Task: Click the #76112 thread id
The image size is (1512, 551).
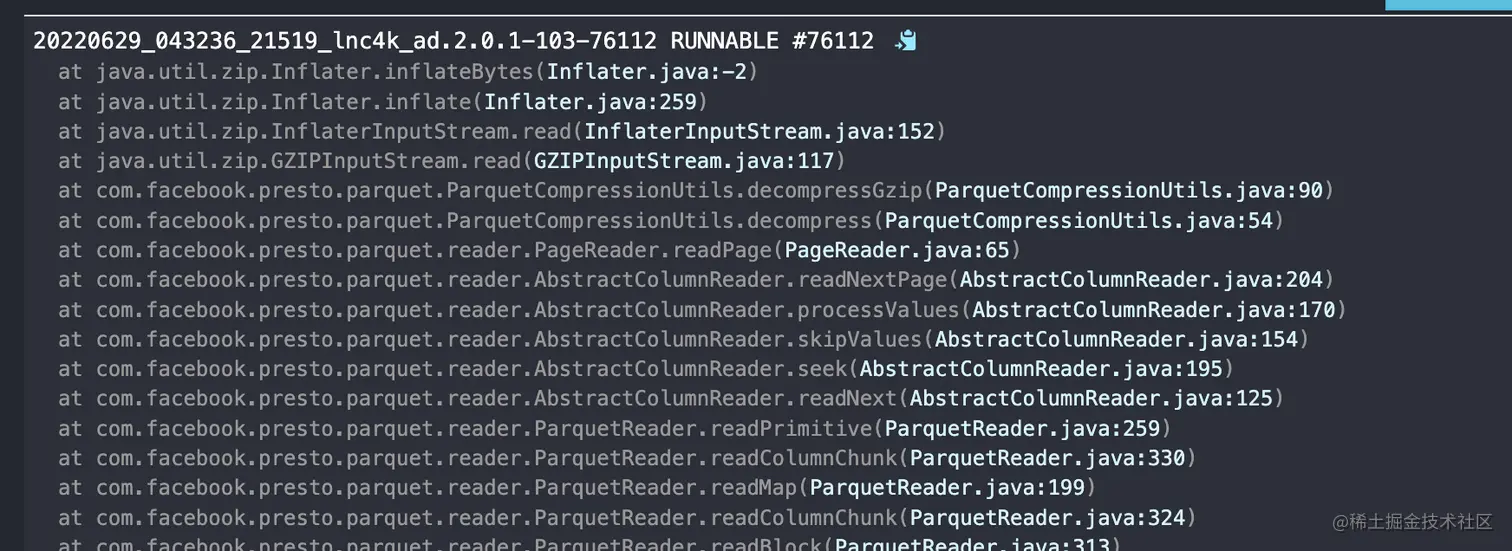Action: 832,41
